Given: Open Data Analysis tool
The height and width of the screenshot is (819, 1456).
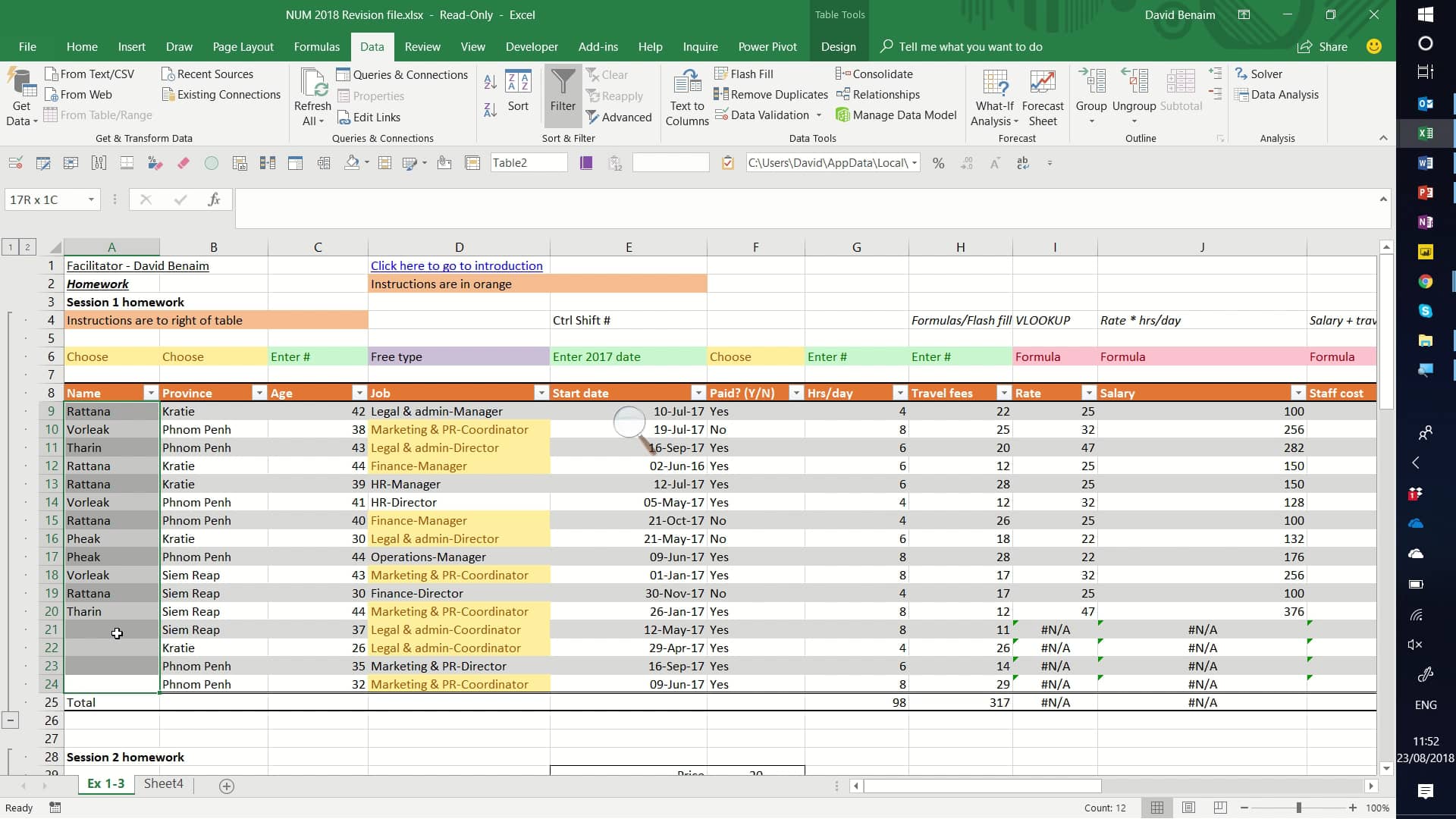Looking at the screenshot, I should (x=1276, y=94).
